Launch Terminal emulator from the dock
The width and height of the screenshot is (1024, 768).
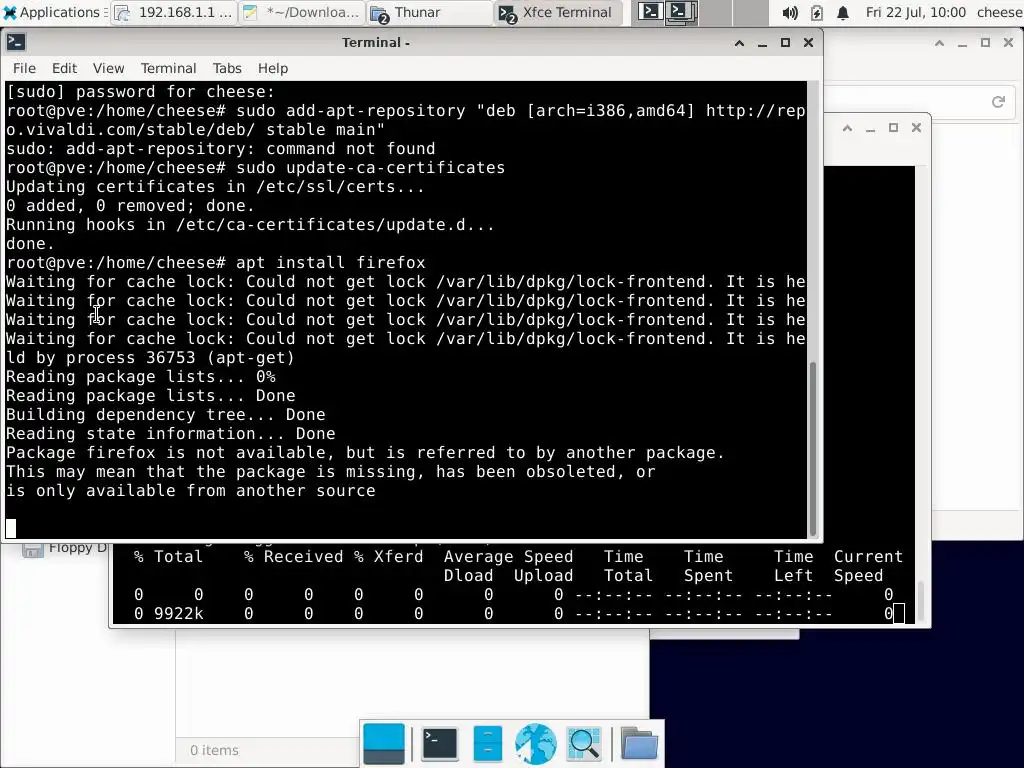coord(440,743)
